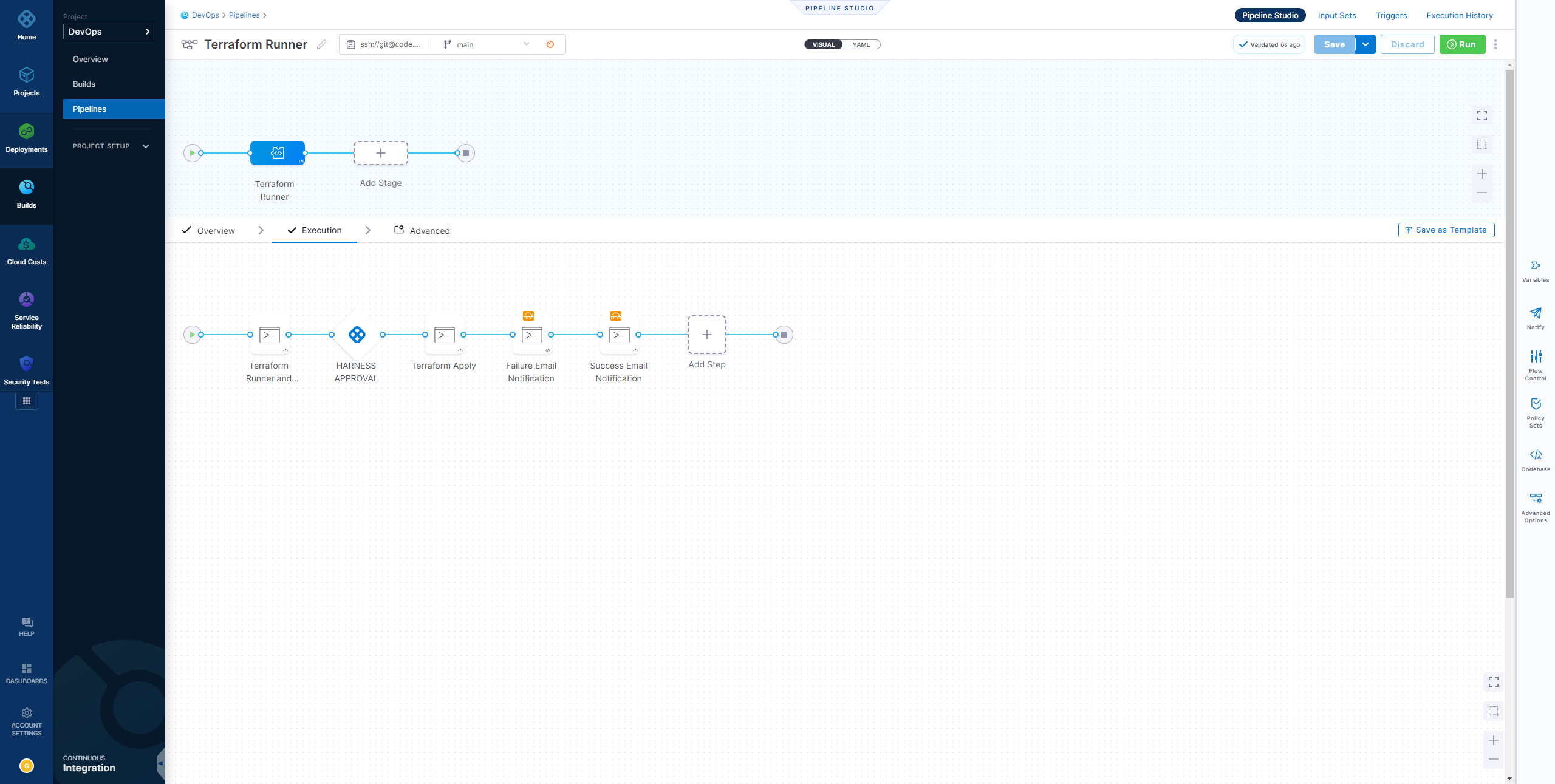Open the Service Reliability module
1555x784 pixels.
tap(26, 310)
